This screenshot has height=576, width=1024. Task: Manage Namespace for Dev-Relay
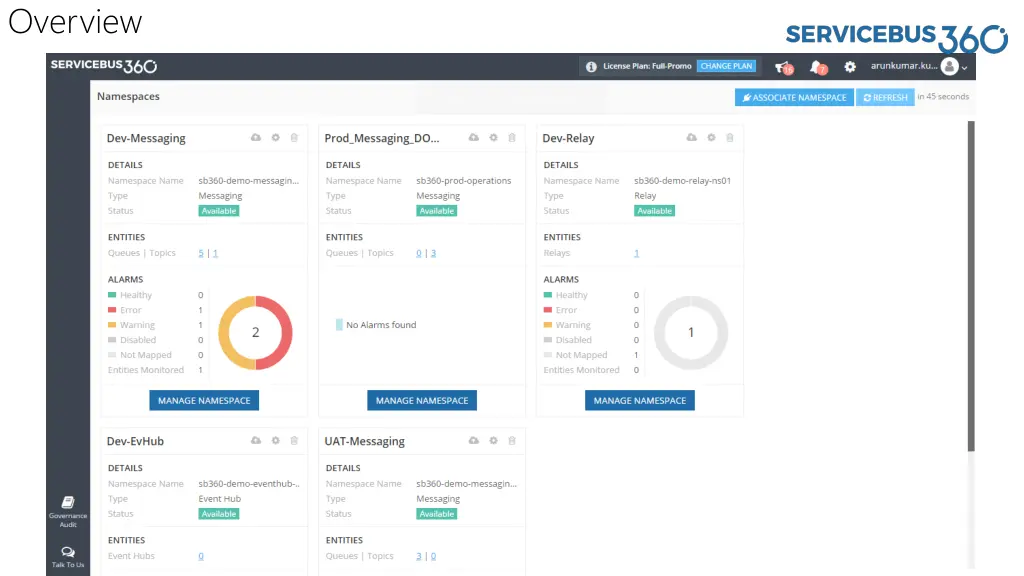click(639, 400)
